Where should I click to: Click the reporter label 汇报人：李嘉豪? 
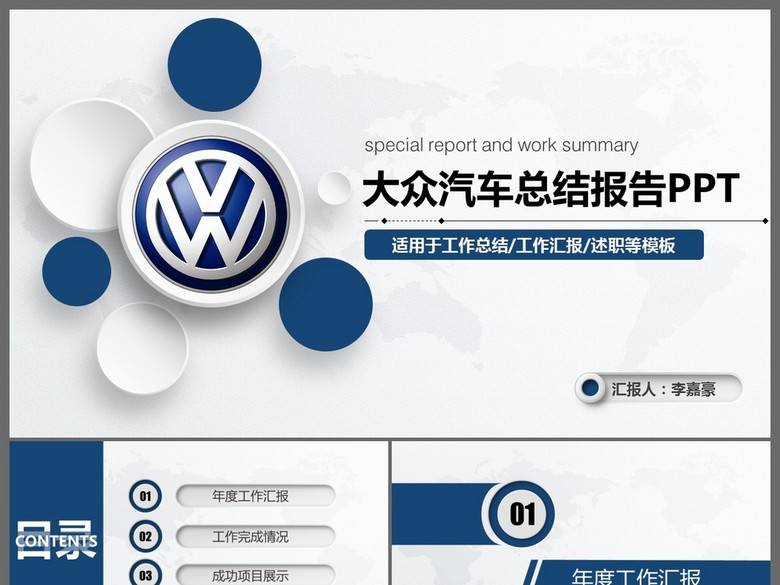(x=664, y=389)
